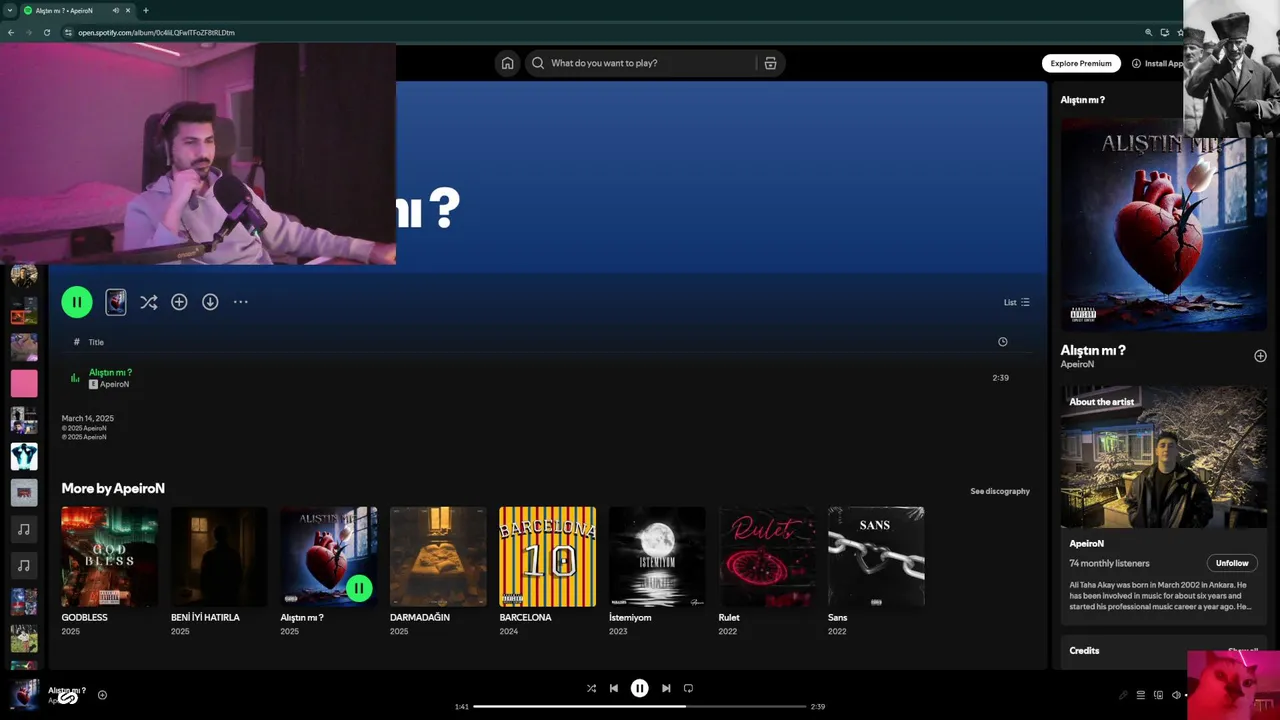
Task: Open the List view options dropdown
Action: (1016, 302)
